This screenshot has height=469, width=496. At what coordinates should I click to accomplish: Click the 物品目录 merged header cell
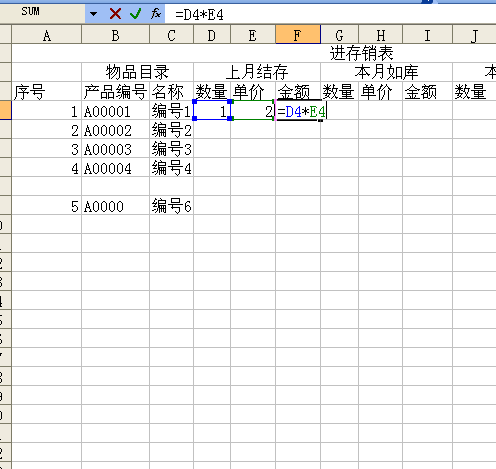[x=137, y=72]
